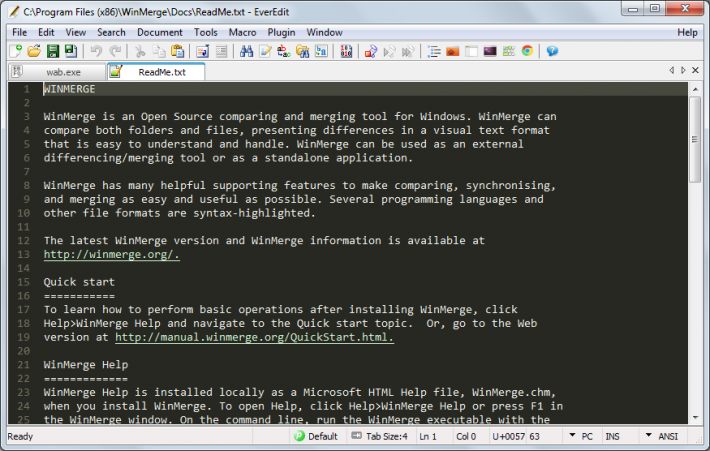Click the play multiple macro icon
Viewport: 710px width, 451px height.
tap(408, 51)
